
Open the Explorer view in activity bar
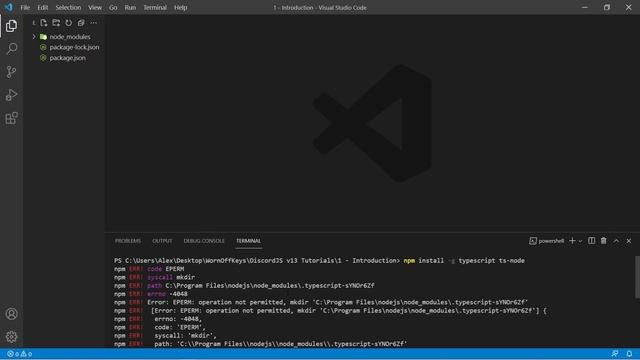(11, 26)
